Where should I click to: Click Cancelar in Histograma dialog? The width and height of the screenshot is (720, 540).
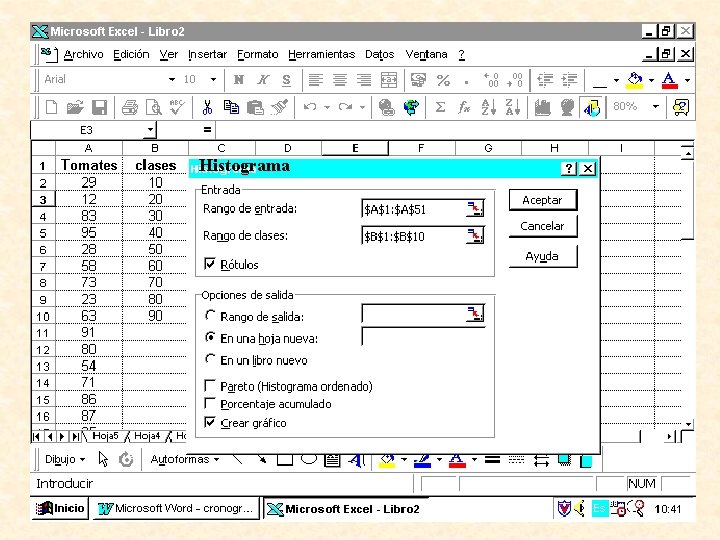point(543,226)
